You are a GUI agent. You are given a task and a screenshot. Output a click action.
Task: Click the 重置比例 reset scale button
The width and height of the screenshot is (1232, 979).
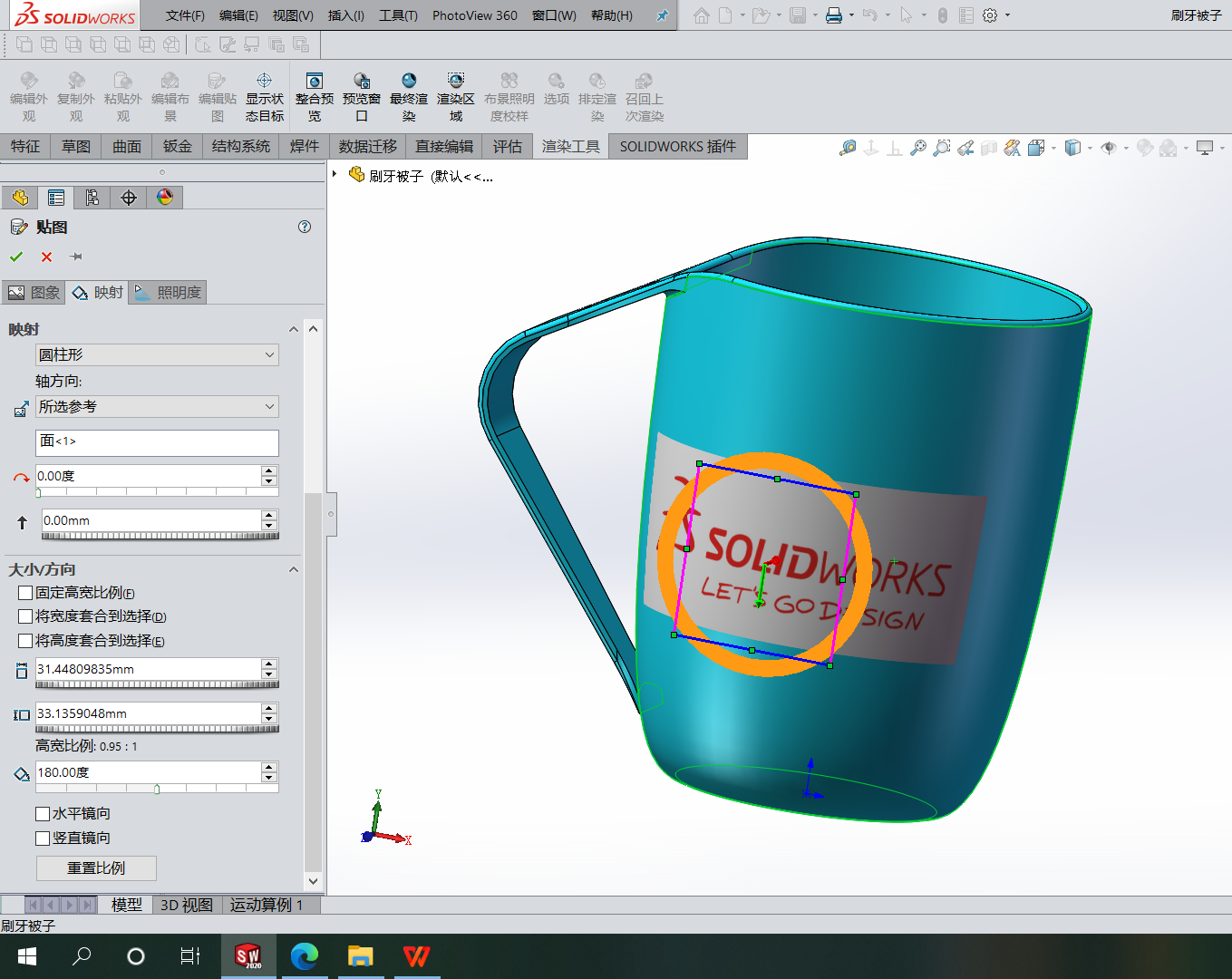(x=95, y=868)
